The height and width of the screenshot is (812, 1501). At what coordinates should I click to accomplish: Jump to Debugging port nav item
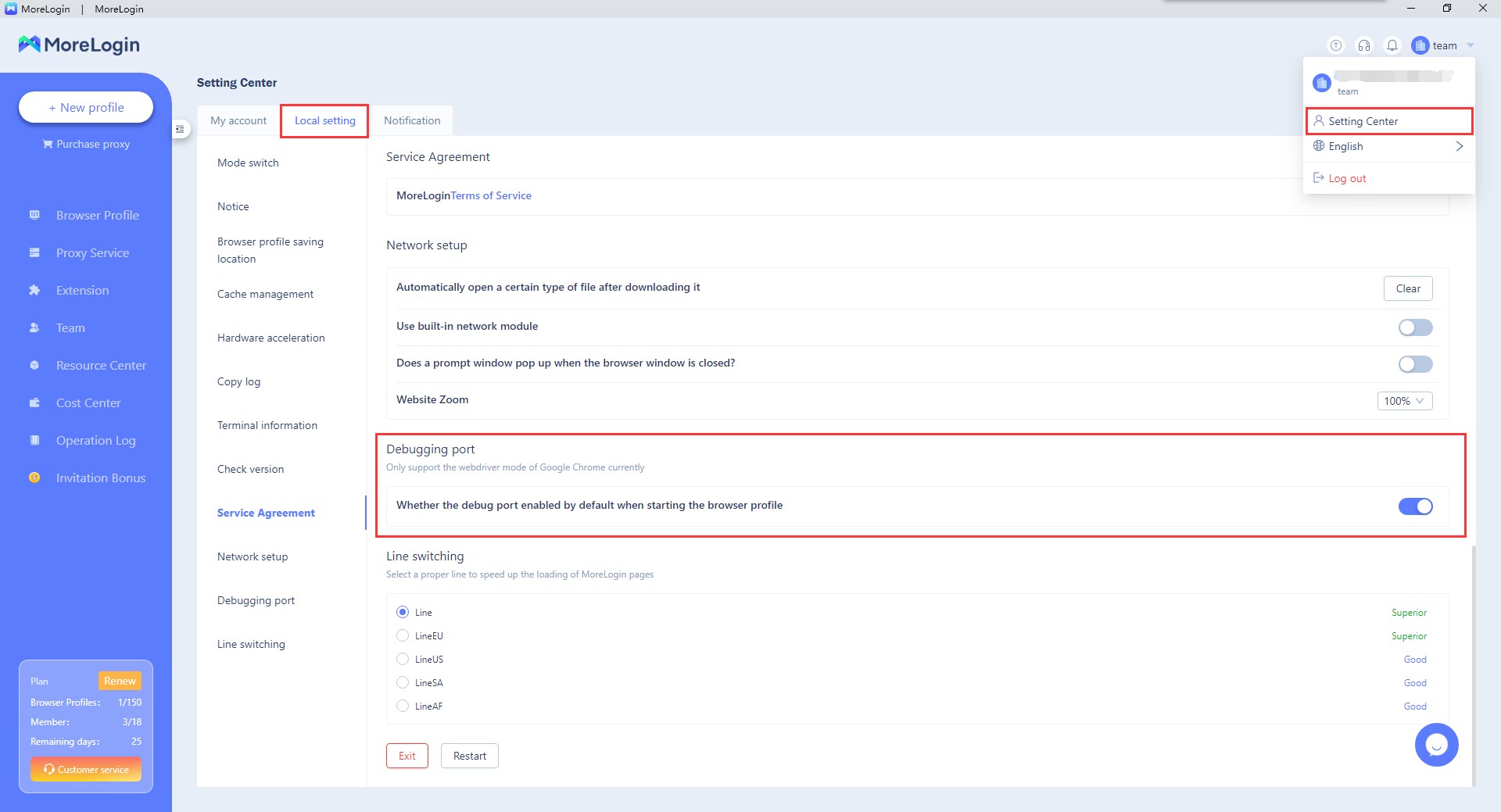pyautogui.click(x=256, y=600)
